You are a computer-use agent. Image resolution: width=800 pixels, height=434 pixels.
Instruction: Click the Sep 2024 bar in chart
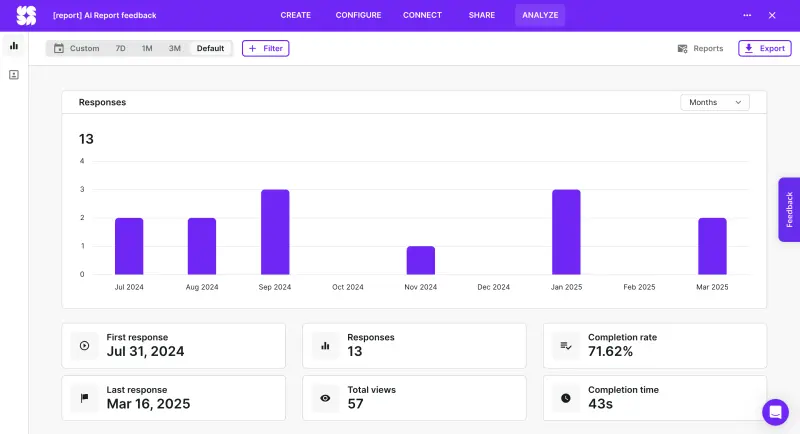[275, 232]
